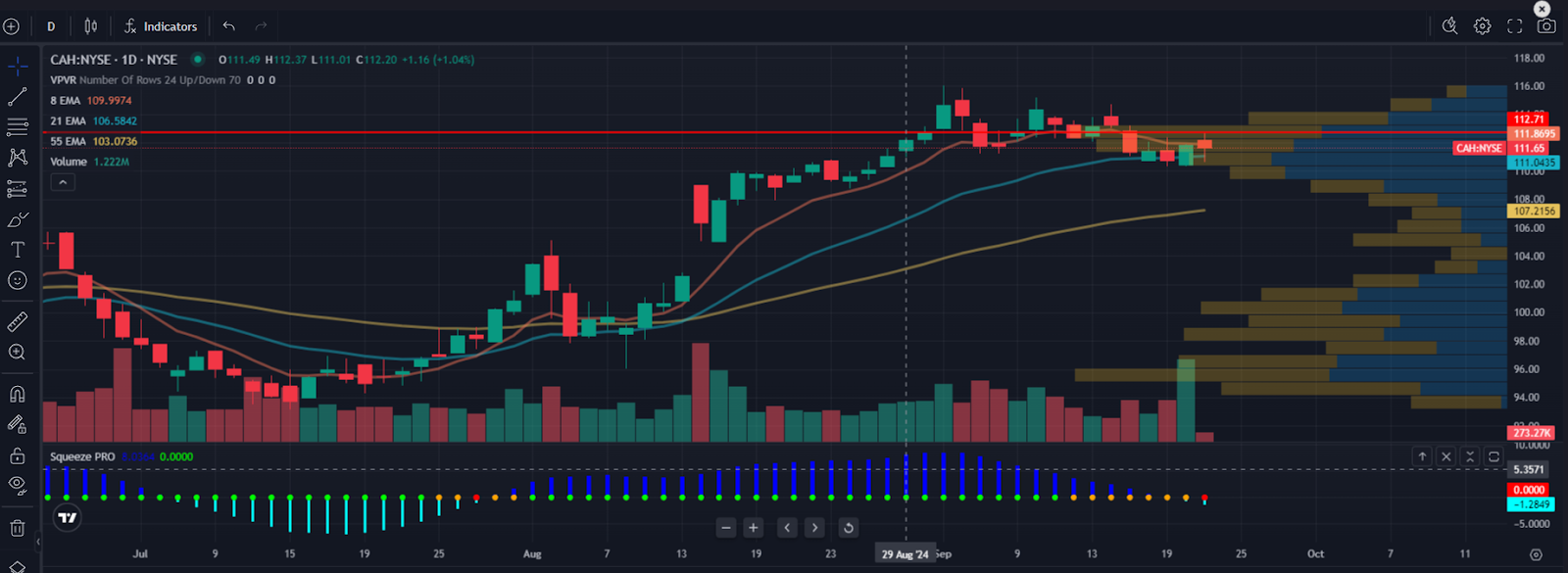Collapse the Squeeze PRO pane
1568x573 pixels.
click(x=1470, y=456)
